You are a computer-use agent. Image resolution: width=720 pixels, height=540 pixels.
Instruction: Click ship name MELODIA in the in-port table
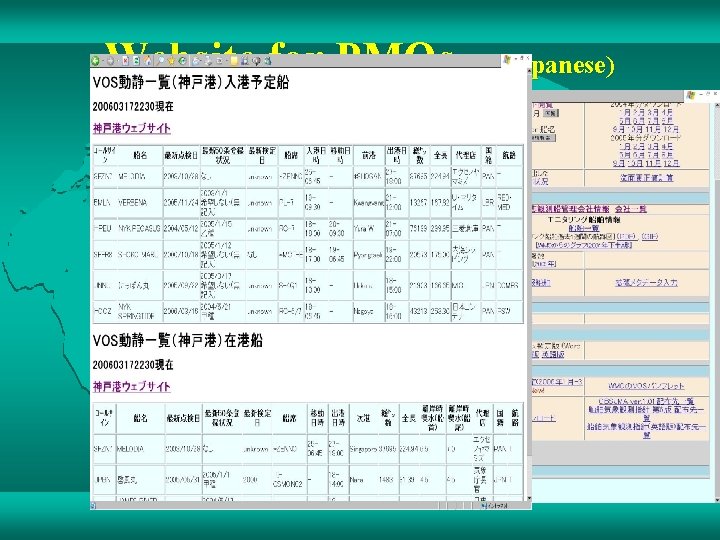click(131, 449)
